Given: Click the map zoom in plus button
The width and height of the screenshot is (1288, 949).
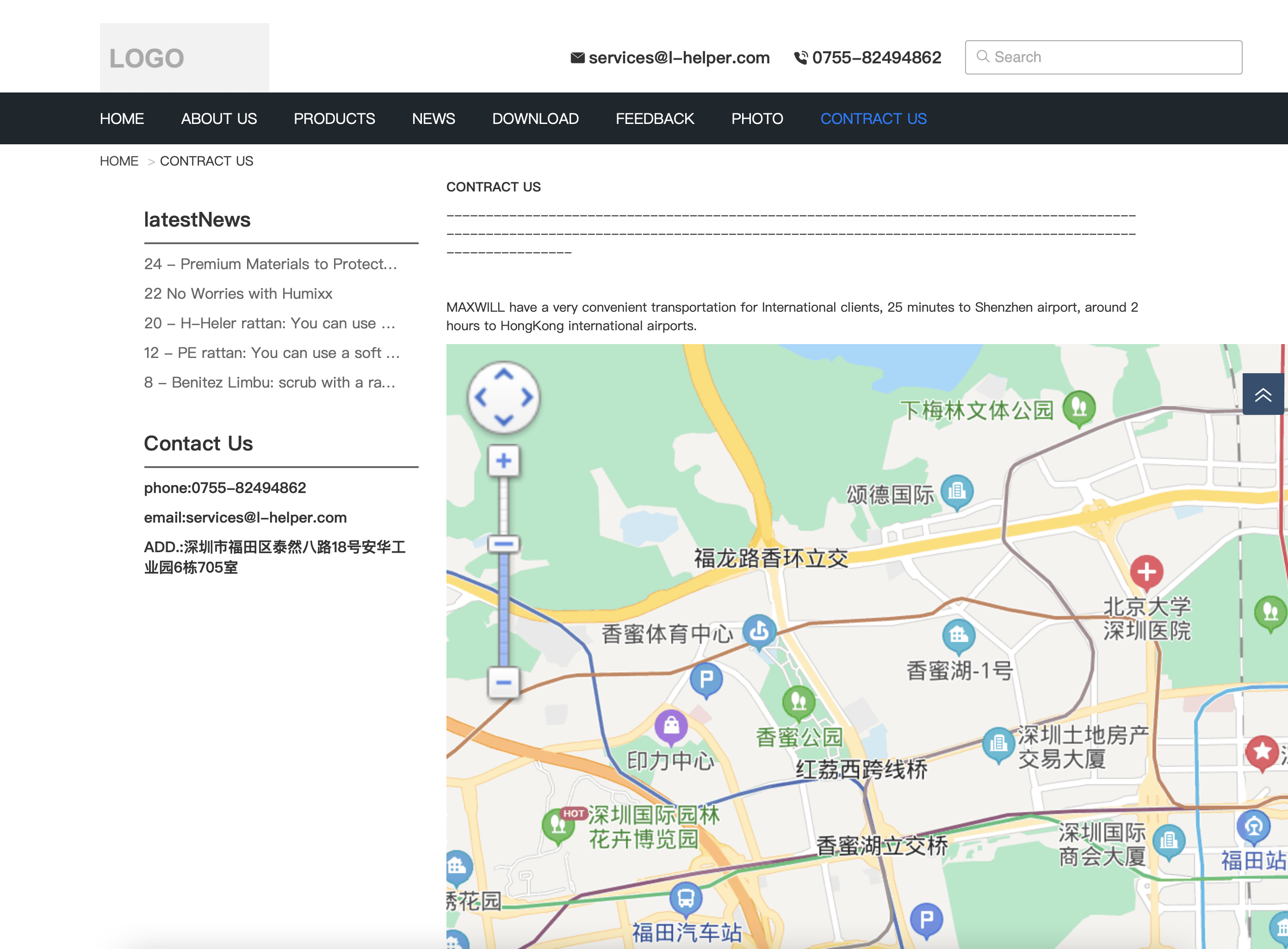Looking at the screenshot, I should 503,461.
